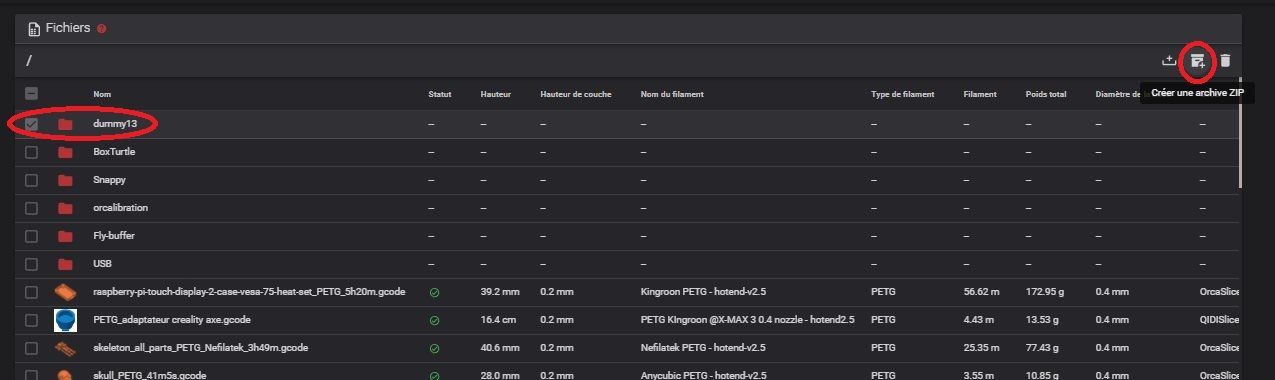
Task: Open the orcalibration folder name
Action: [119, 208]
